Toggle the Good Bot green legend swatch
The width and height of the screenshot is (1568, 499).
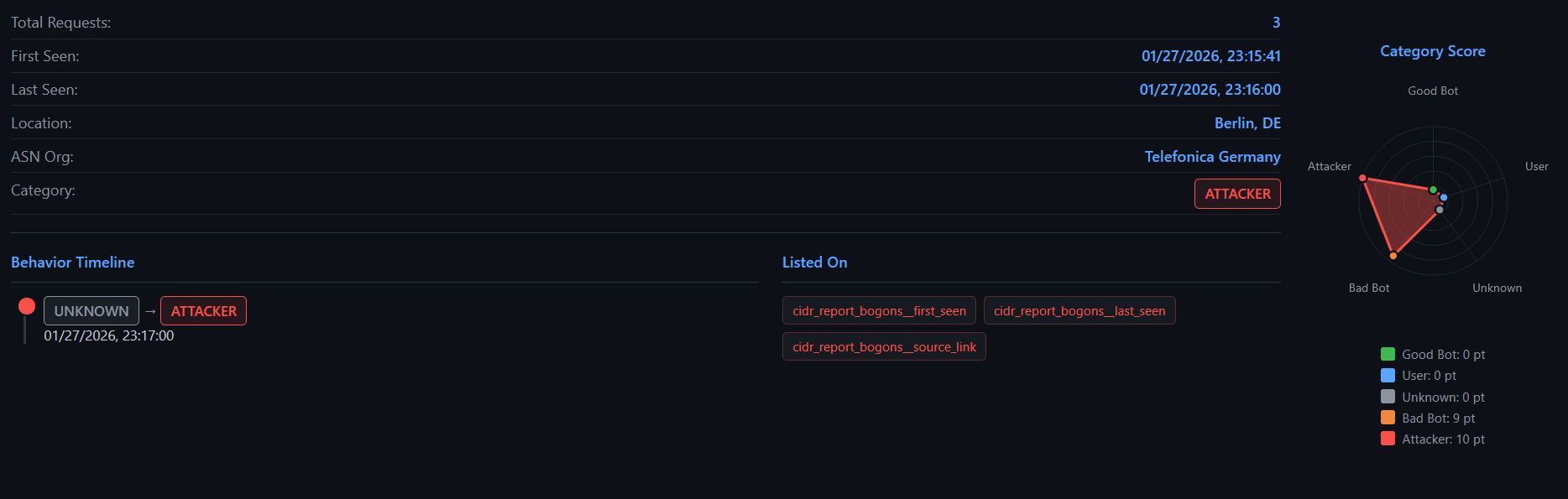[x=1388, y=354]
